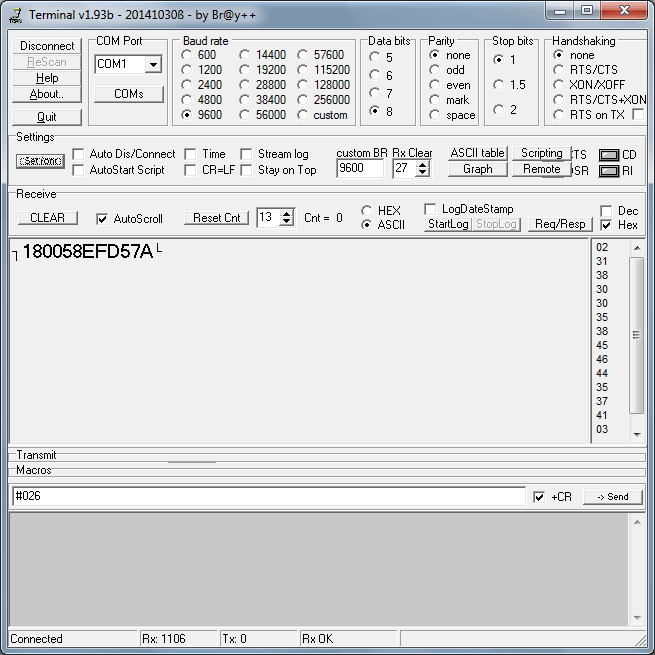Click the CD indicator light
The image size is (655, 655).
[x=608, y=155]
